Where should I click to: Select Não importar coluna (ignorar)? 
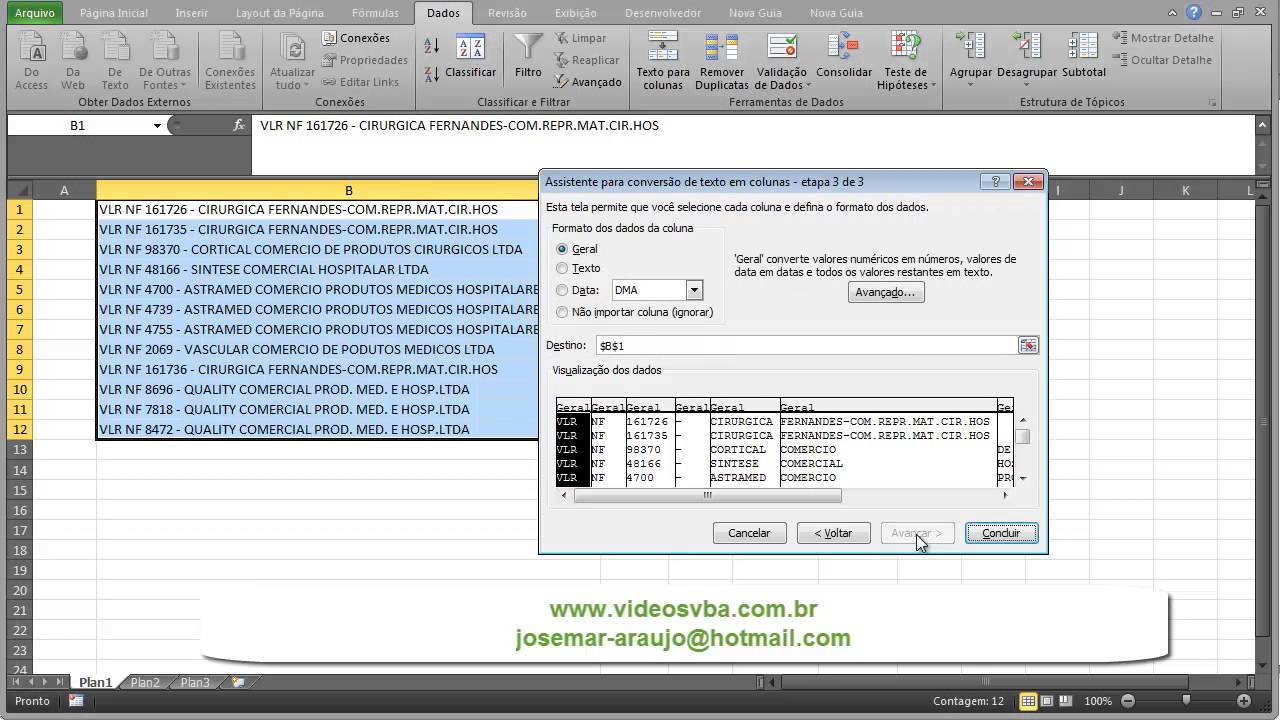(x=562, y=312)
